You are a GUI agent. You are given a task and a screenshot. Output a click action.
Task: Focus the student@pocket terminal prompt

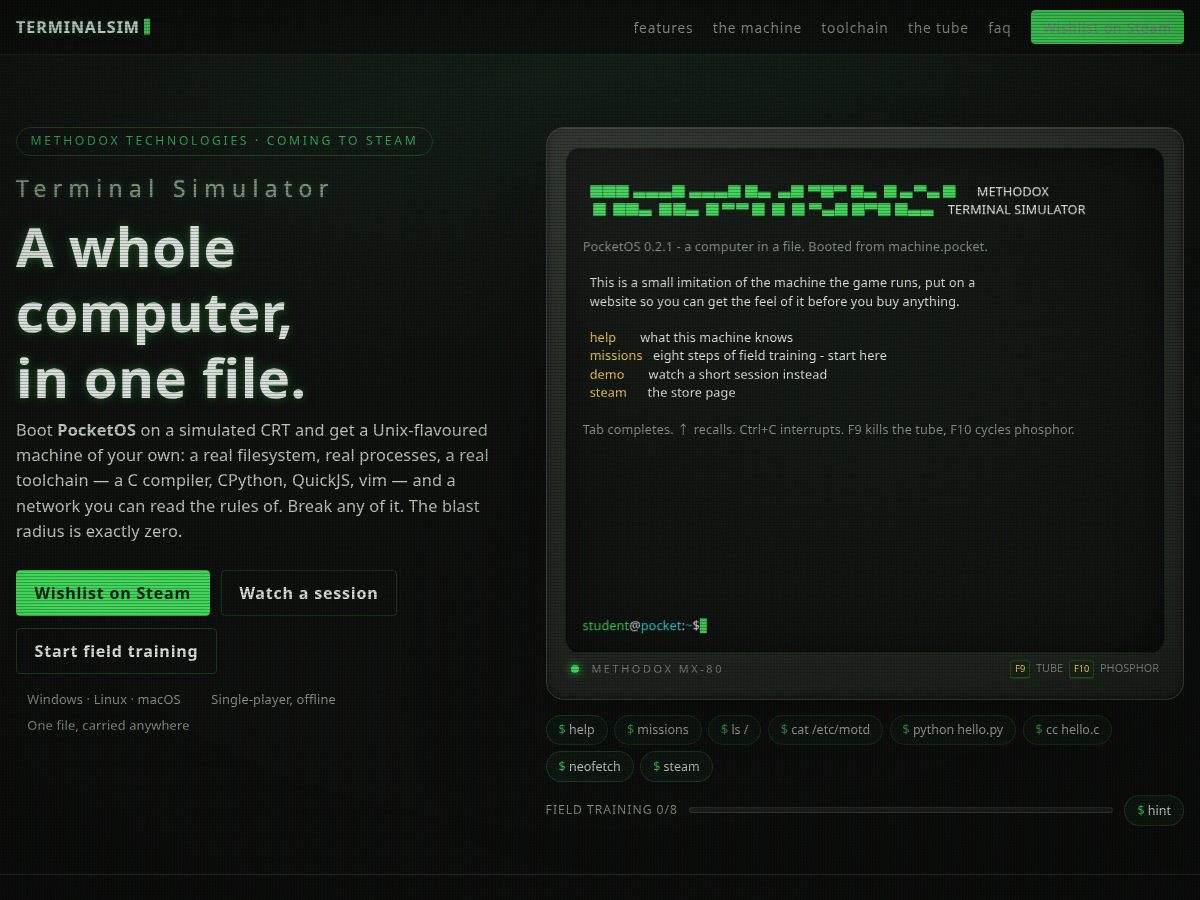pos(645,626)
